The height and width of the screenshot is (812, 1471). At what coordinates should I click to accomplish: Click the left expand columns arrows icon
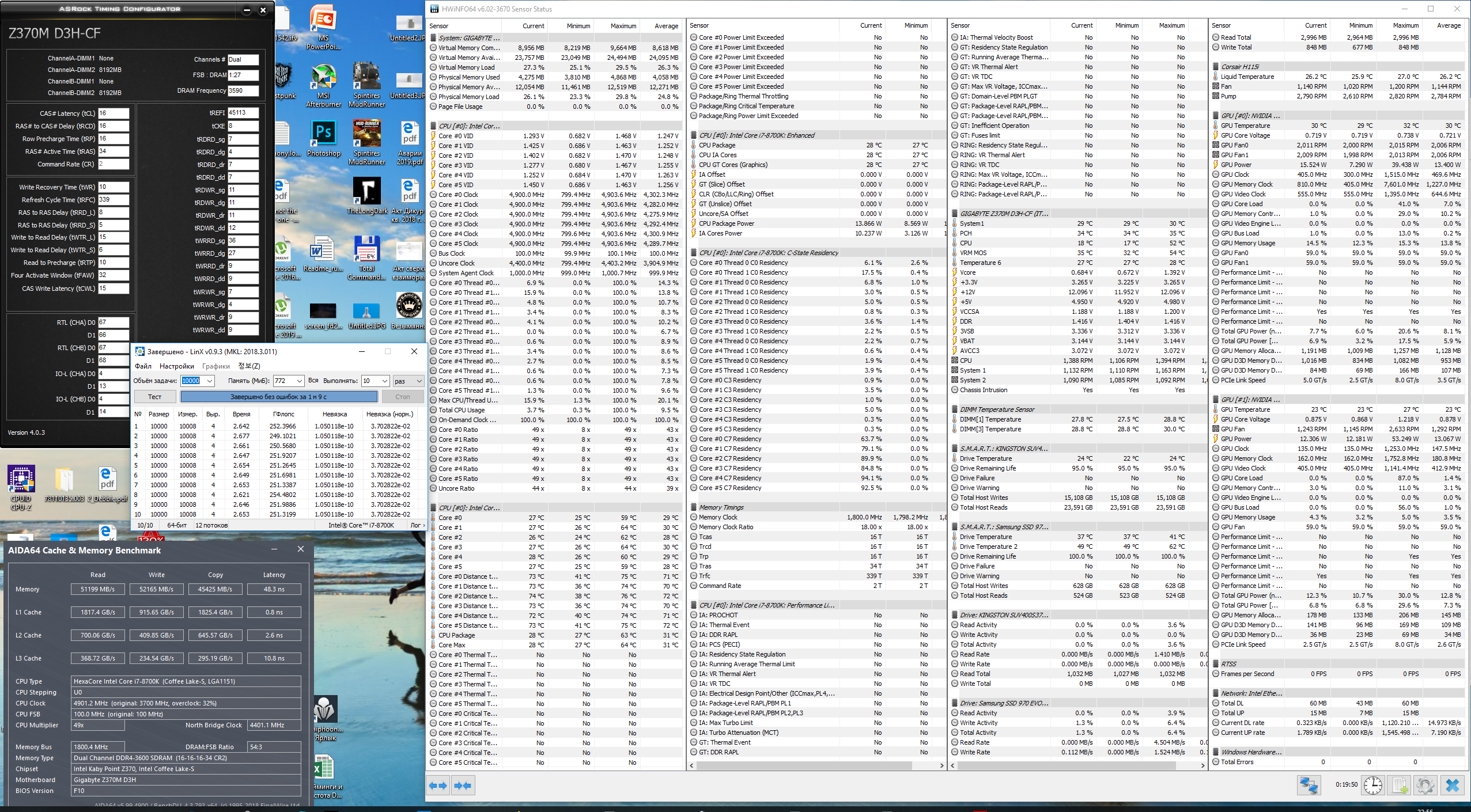(x=438, y=786)
